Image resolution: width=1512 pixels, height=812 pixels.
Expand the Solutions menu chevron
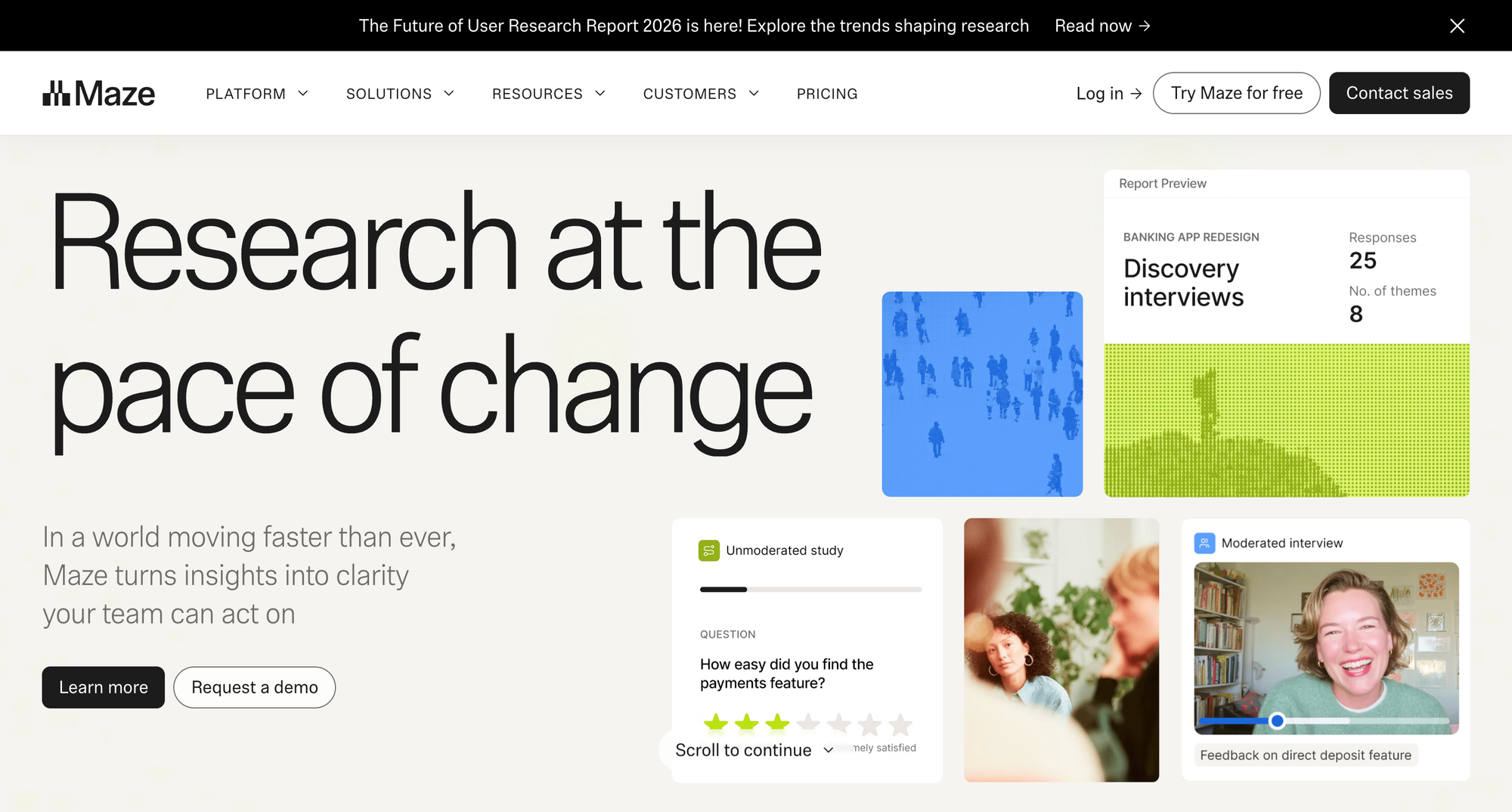click(x=449, y=94)
